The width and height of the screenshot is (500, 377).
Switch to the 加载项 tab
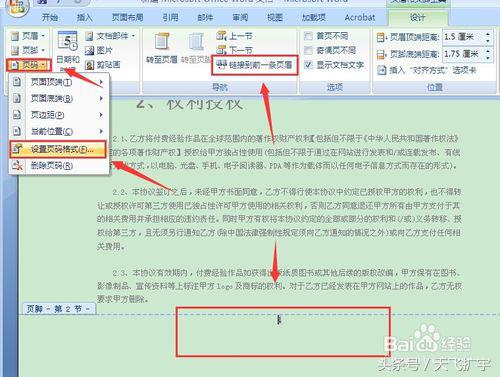coord(314,17)
